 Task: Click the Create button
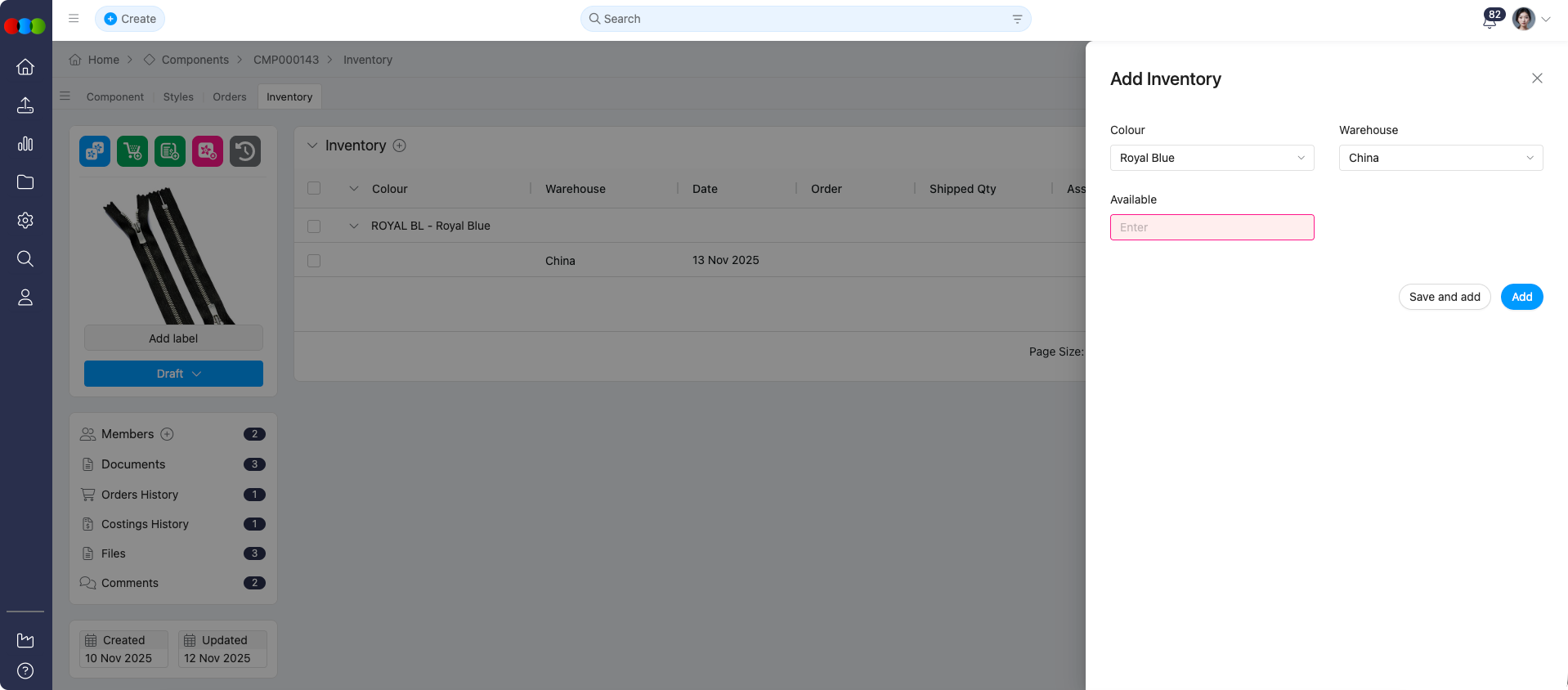pyautogui.click(x=130, y=19)
